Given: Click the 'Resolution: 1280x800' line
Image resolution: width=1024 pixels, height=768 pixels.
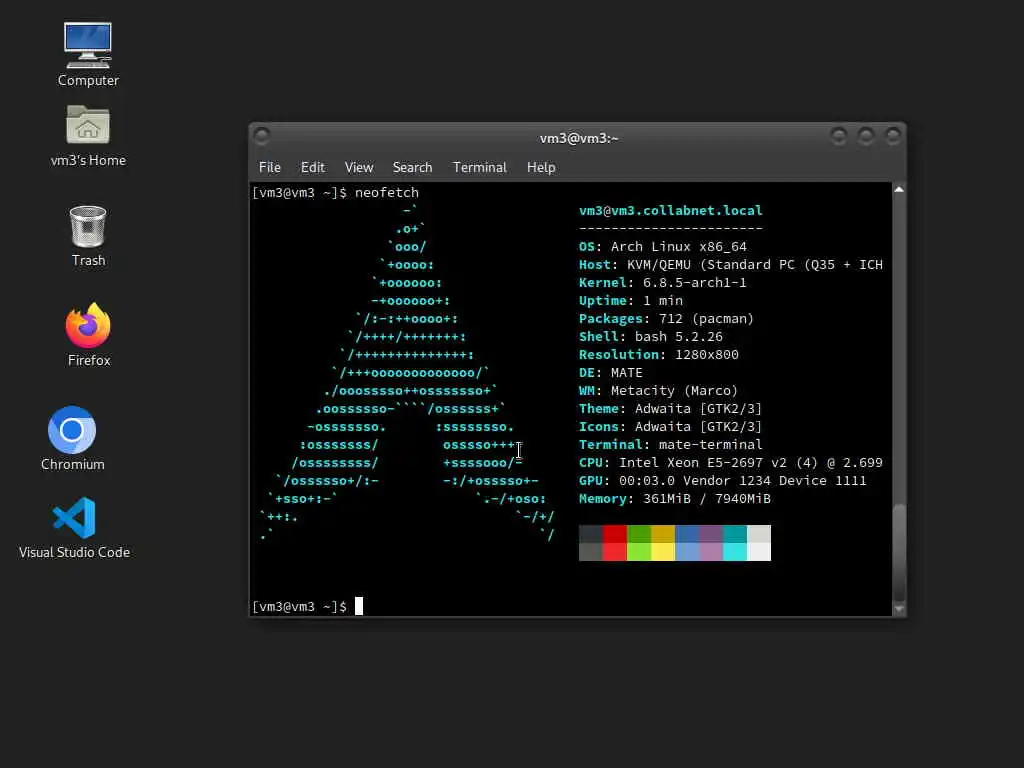Looking at the screenshot, I should (659, 355).
